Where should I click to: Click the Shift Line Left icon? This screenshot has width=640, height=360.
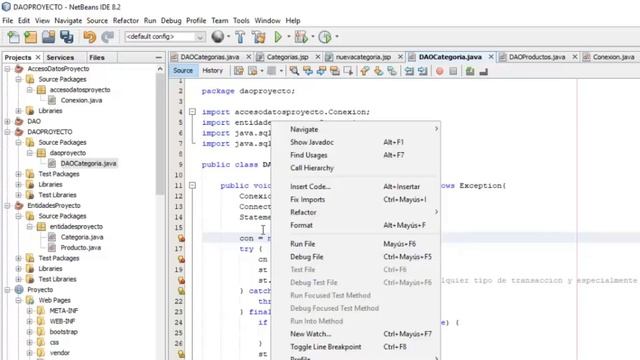coord(409,71)
